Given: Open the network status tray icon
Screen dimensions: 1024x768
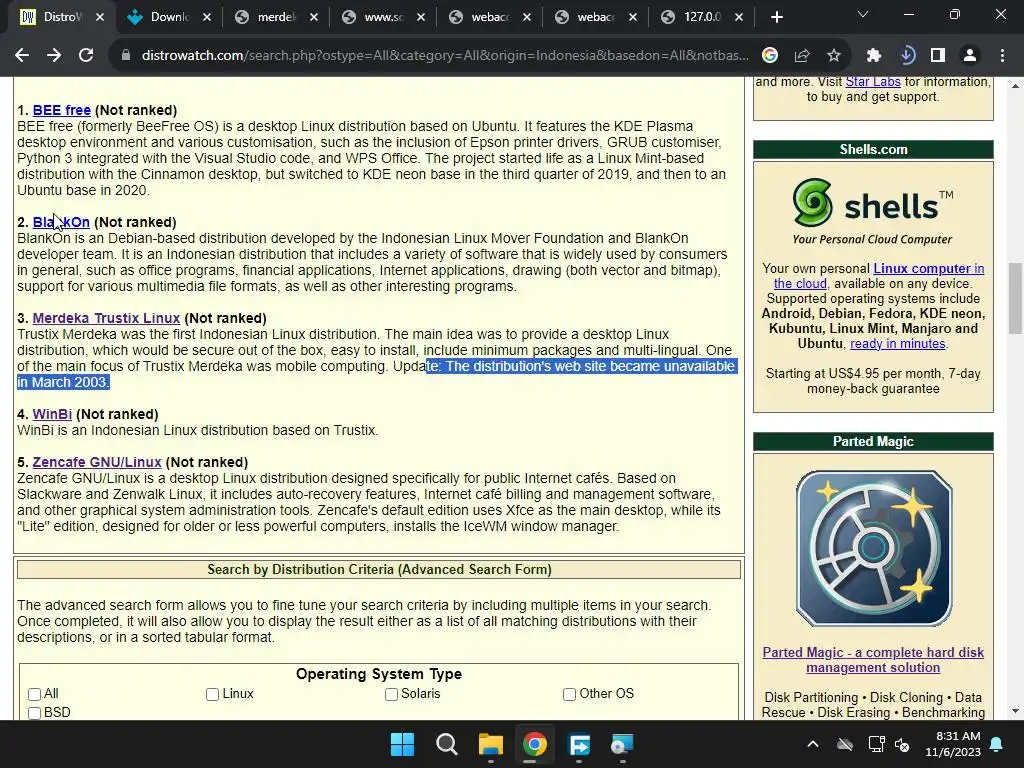Looking at the screenshot, I should (x=876, y=744).
